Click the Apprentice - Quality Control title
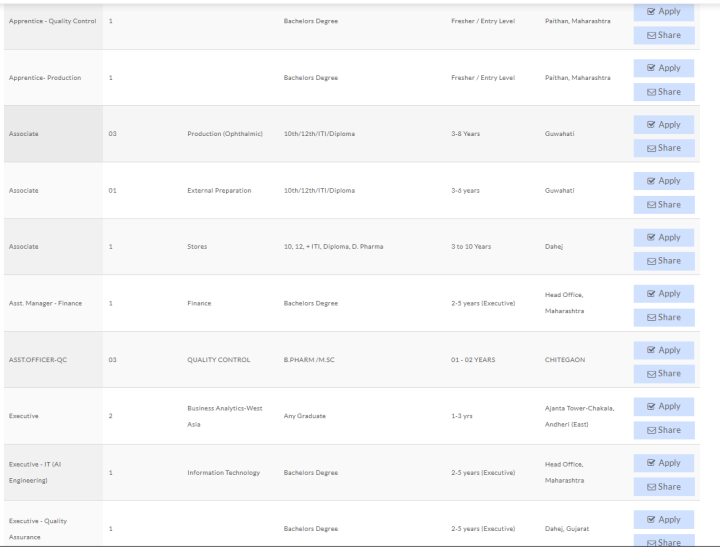720x547 pixels. click(52, 21)
